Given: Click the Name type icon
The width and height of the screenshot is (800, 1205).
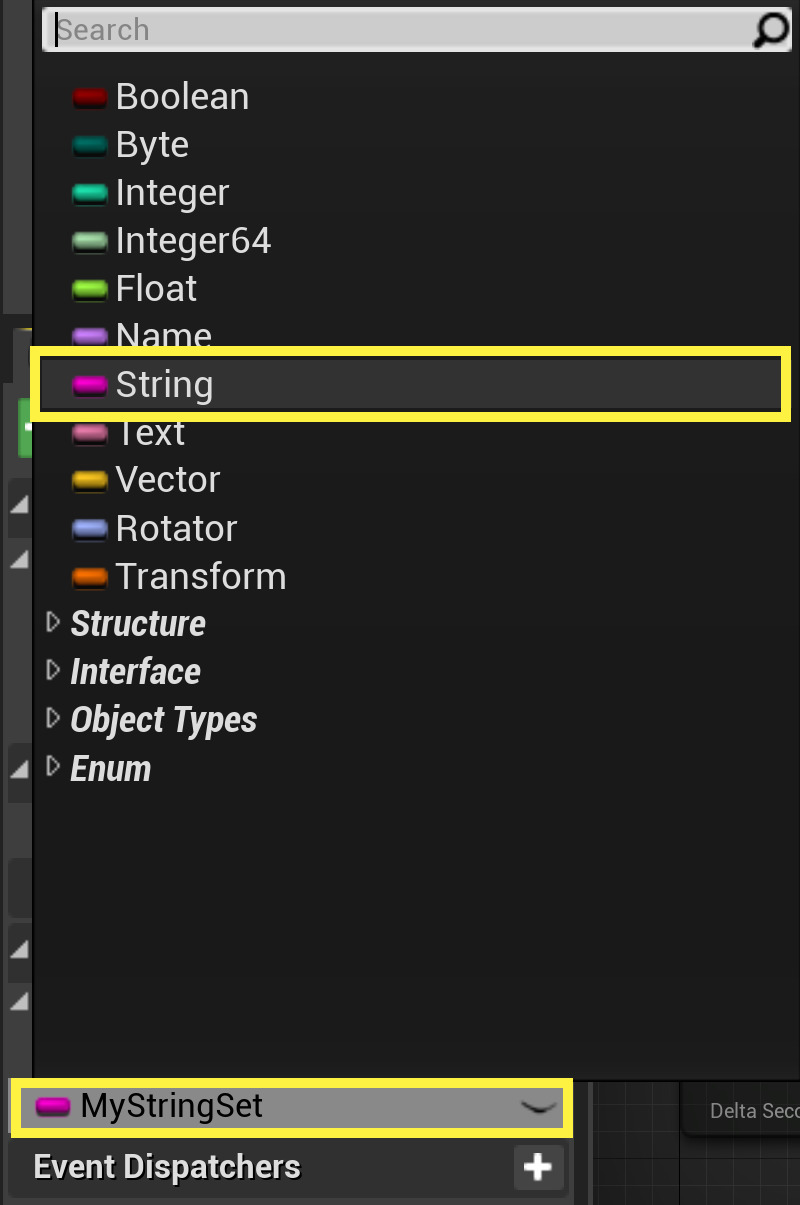Looking at the screenshot, I should tap(91, 335).
